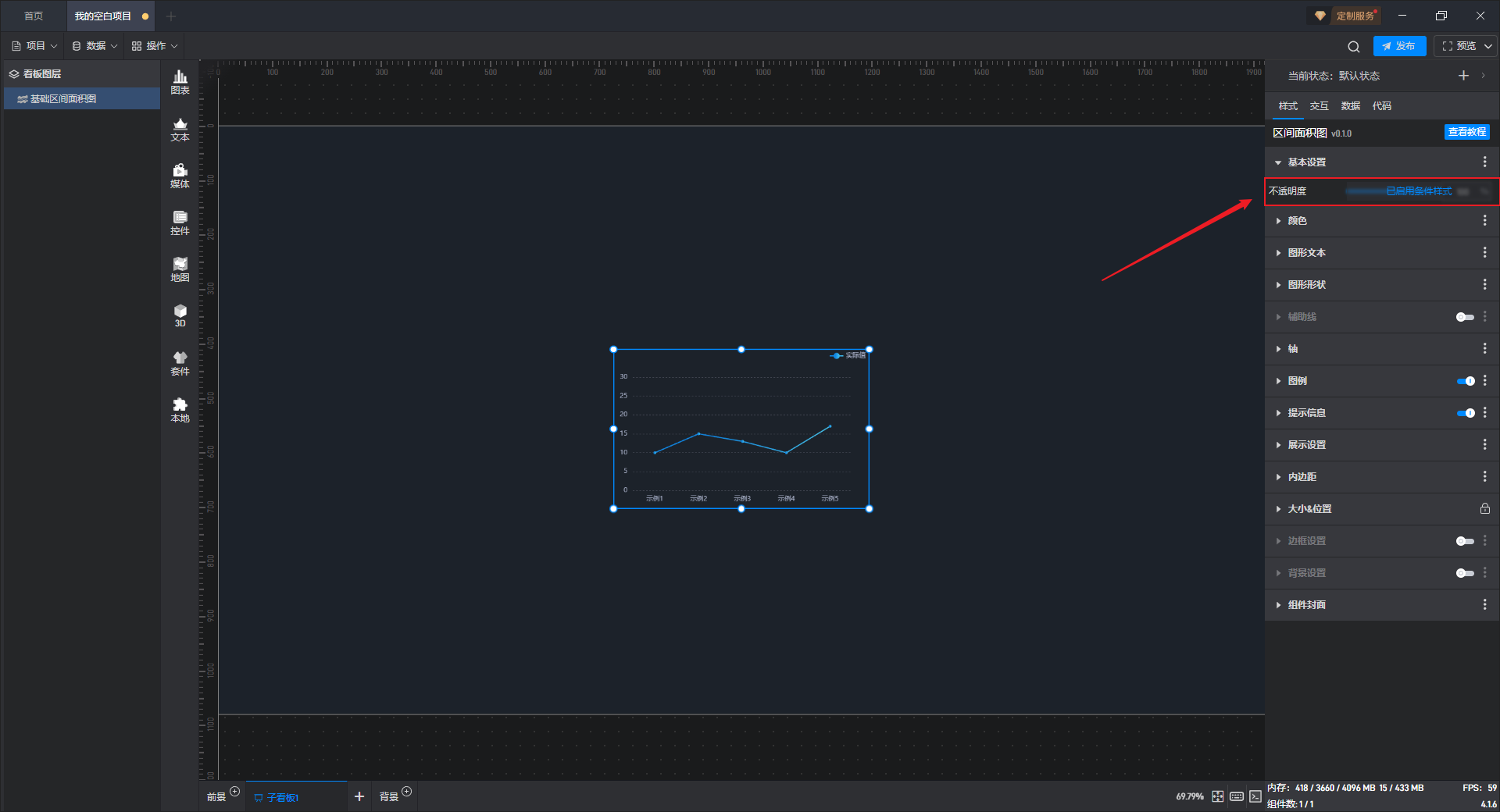The width and height of the screenshot is (1500, 812).
Task: Open the 套件 kit icon
Action: pos(180,363)
